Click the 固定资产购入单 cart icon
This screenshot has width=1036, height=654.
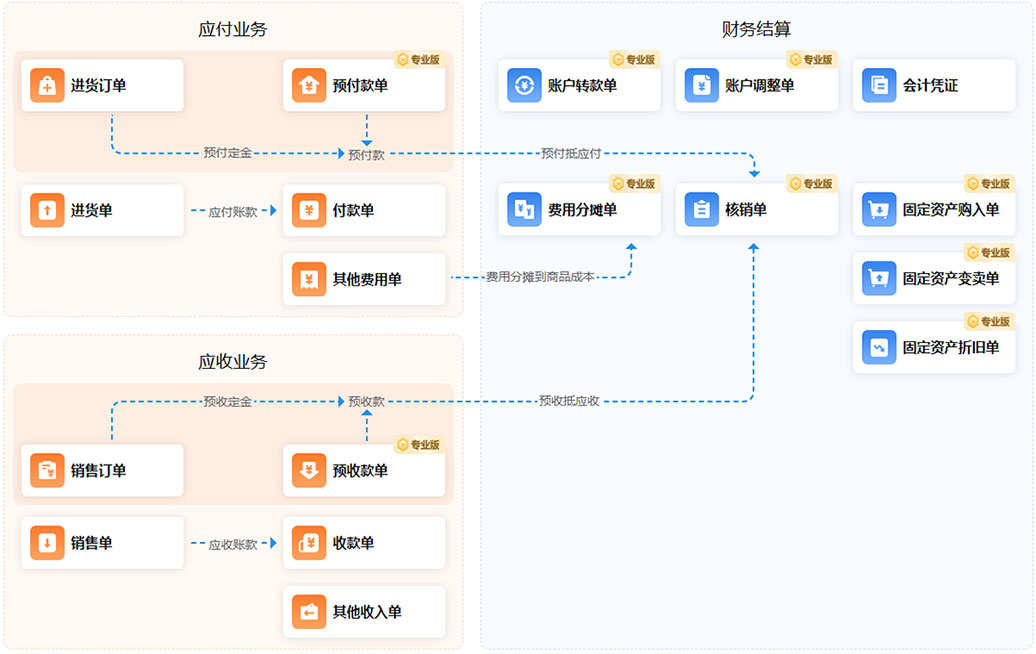879,209
